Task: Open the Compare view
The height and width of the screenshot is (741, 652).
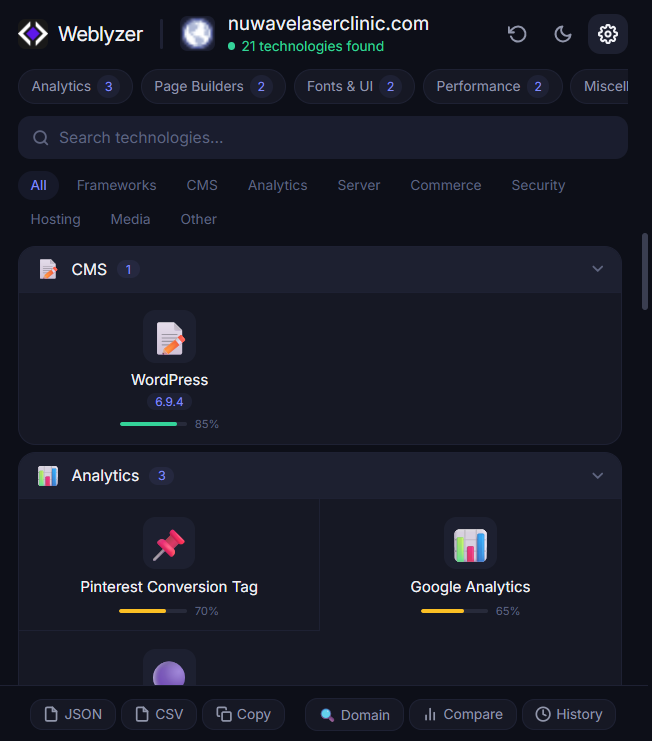Action: pos(463,714)
